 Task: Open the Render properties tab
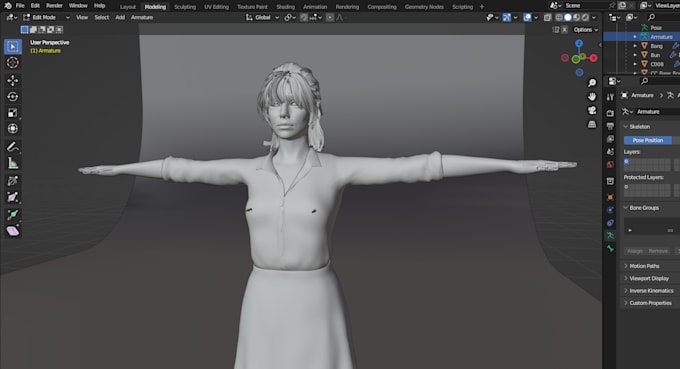(610, 113)
